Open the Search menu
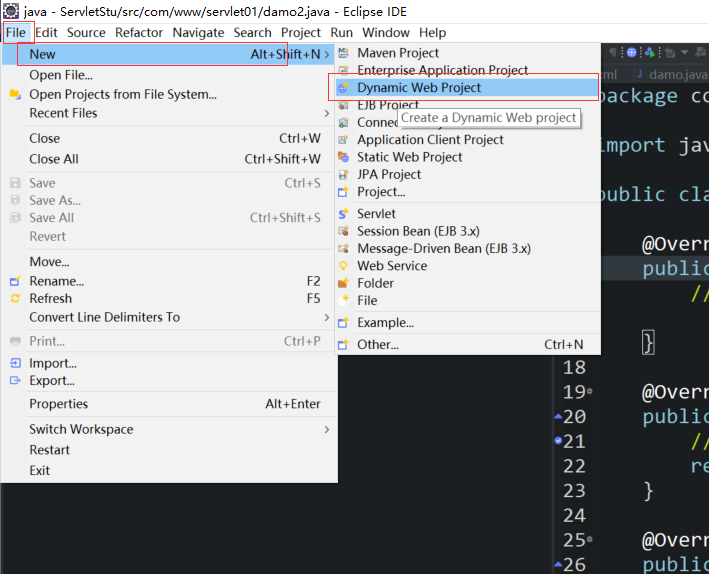709x574 pixels. (252, 33)
